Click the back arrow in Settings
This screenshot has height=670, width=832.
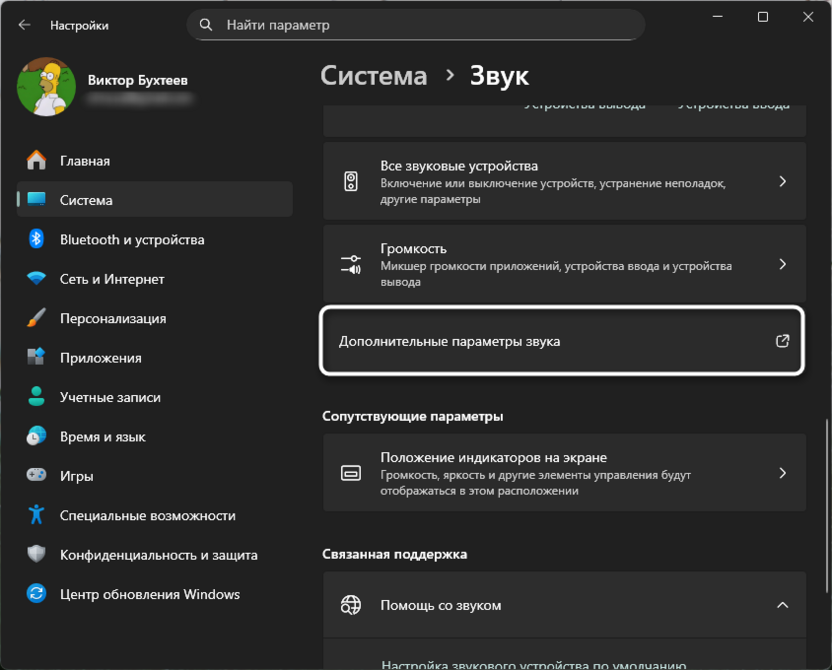point(22,25)
